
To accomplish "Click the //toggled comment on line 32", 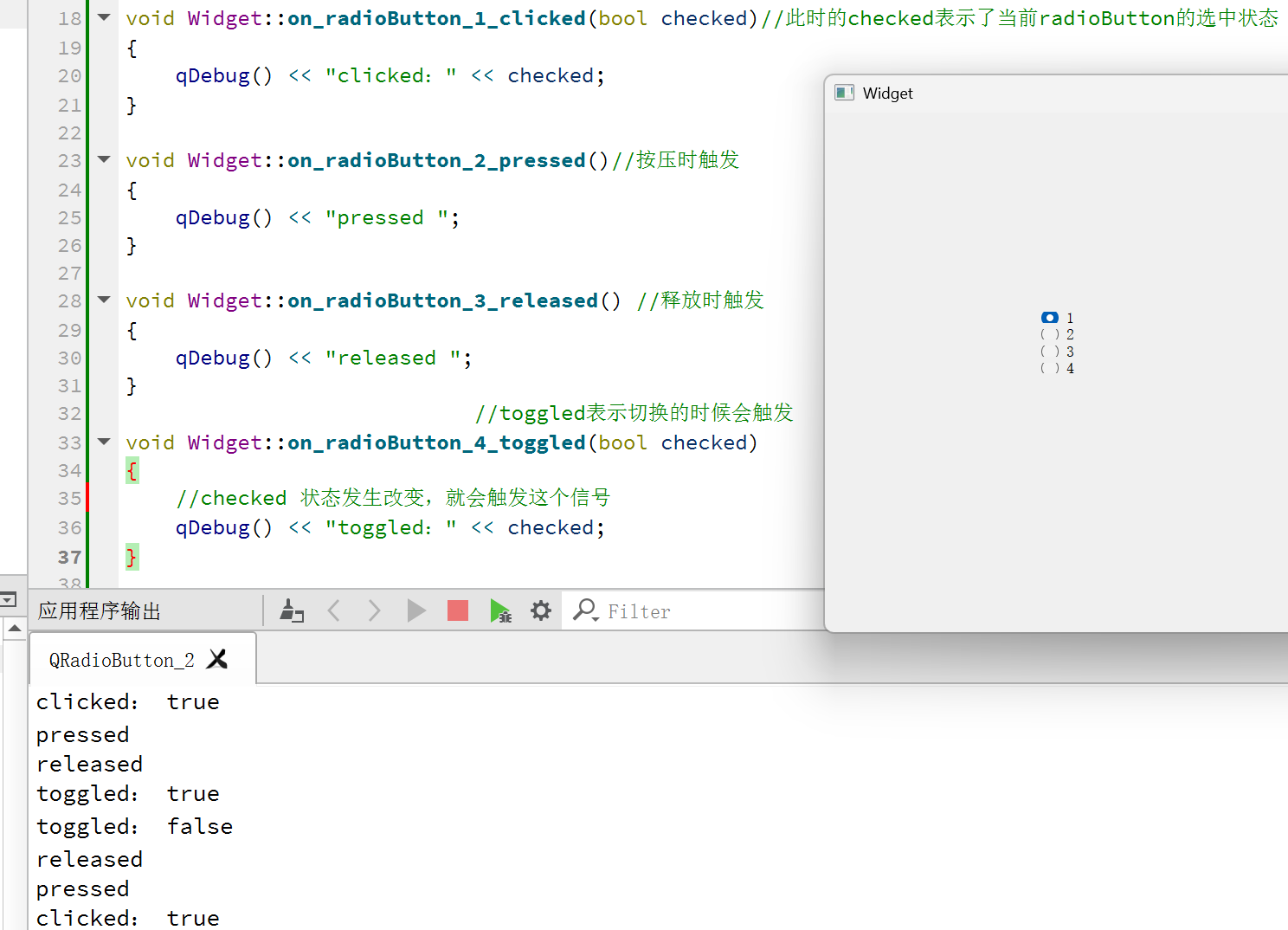I will click(634, 413).
